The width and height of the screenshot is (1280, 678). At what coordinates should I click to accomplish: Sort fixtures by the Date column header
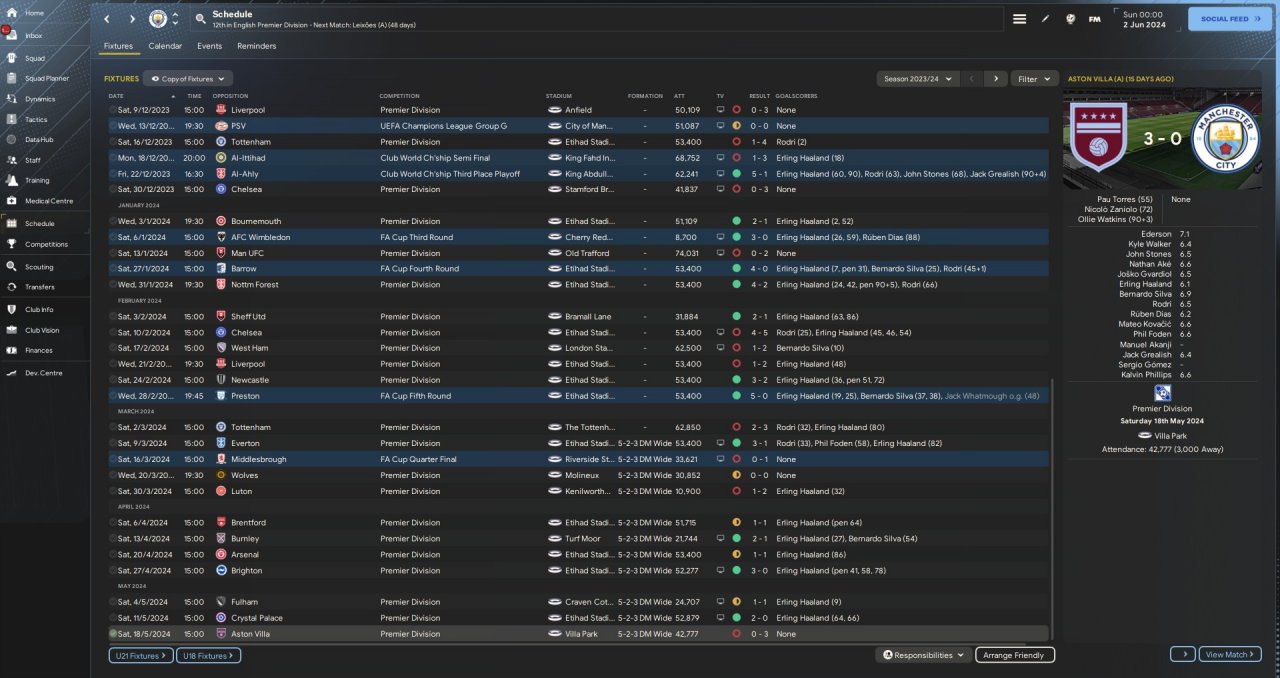point(116,96)
